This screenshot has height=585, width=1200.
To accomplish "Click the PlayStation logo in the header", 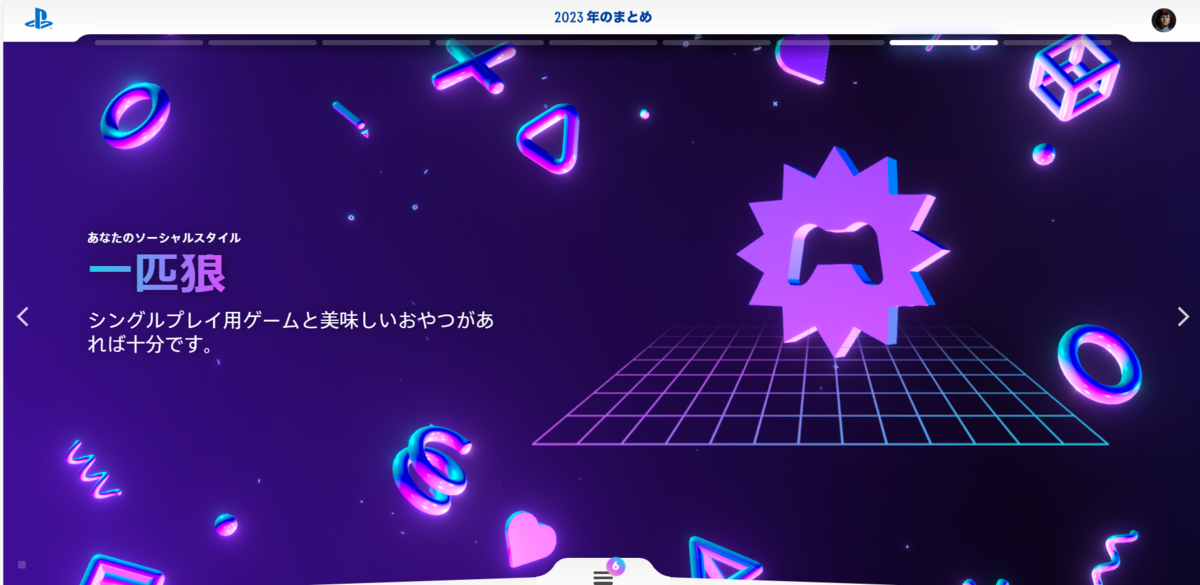I will click(x=39, y=19).
